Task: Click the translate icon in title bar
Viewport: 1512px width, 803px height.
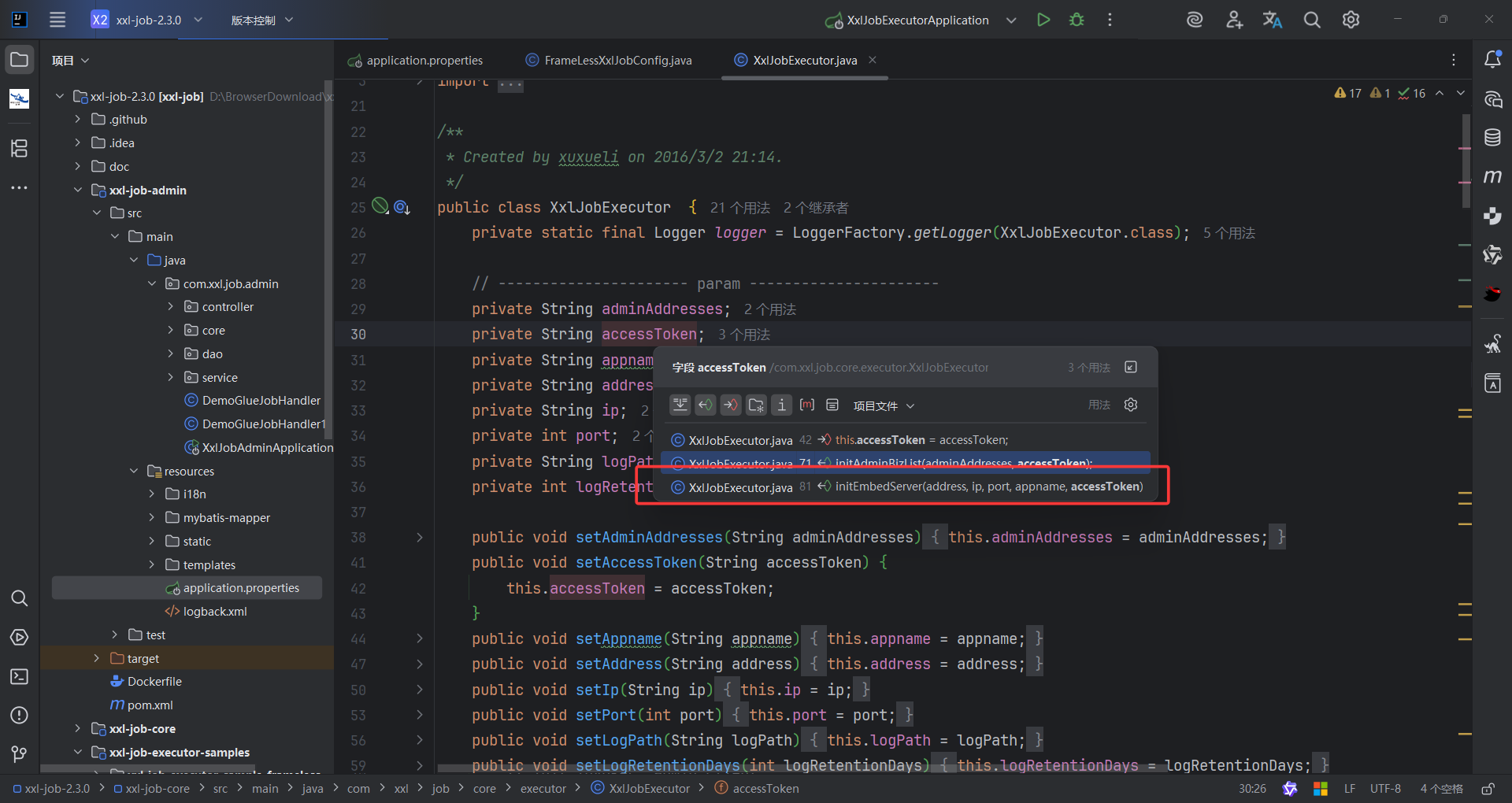Action: click(1273, 20)
